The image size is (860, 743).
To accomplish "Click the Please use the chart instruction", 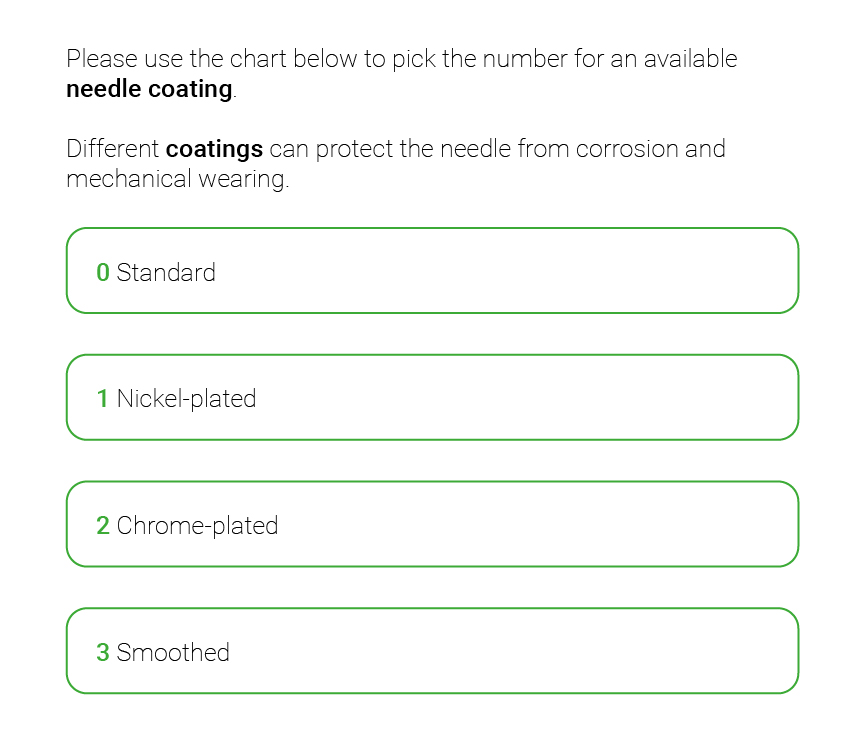I will (x=402, y=73).
